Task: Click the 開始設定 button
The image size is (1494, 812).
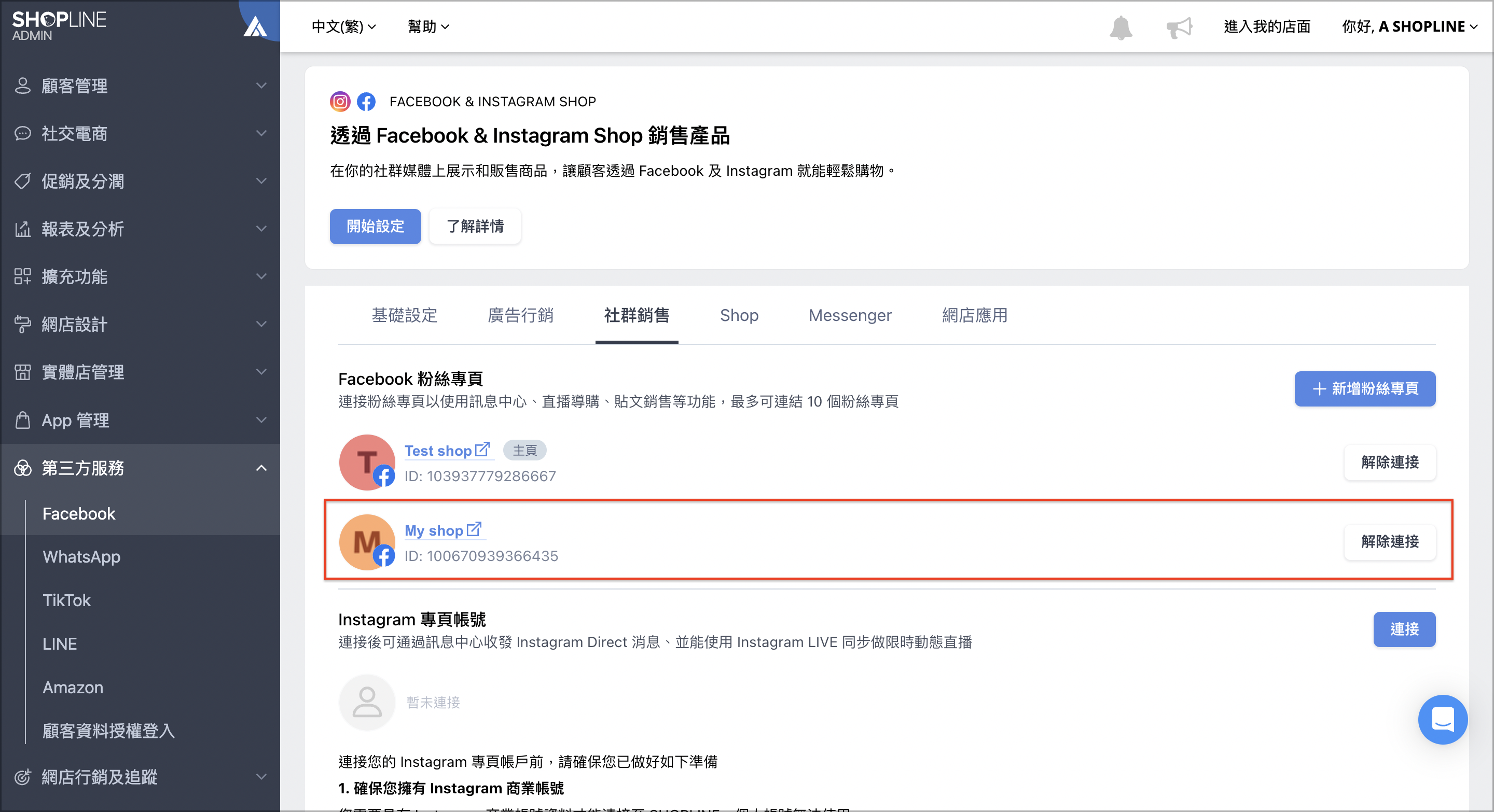Action: pyautogui.click(x=375, y=226)
